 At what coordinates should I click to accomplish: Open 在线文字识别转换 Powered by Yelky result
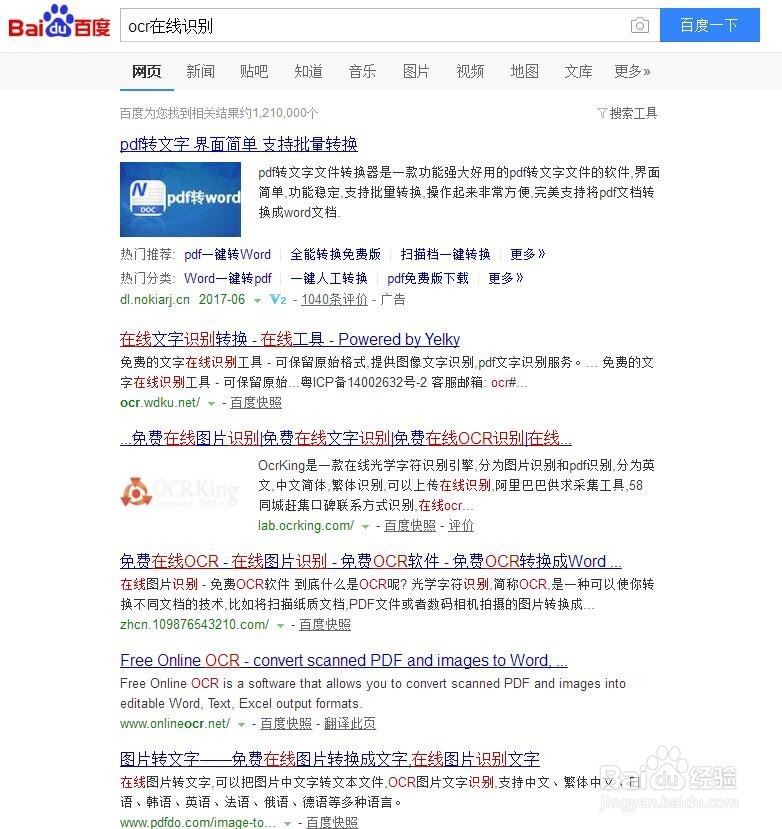click(x=290, y=339)
